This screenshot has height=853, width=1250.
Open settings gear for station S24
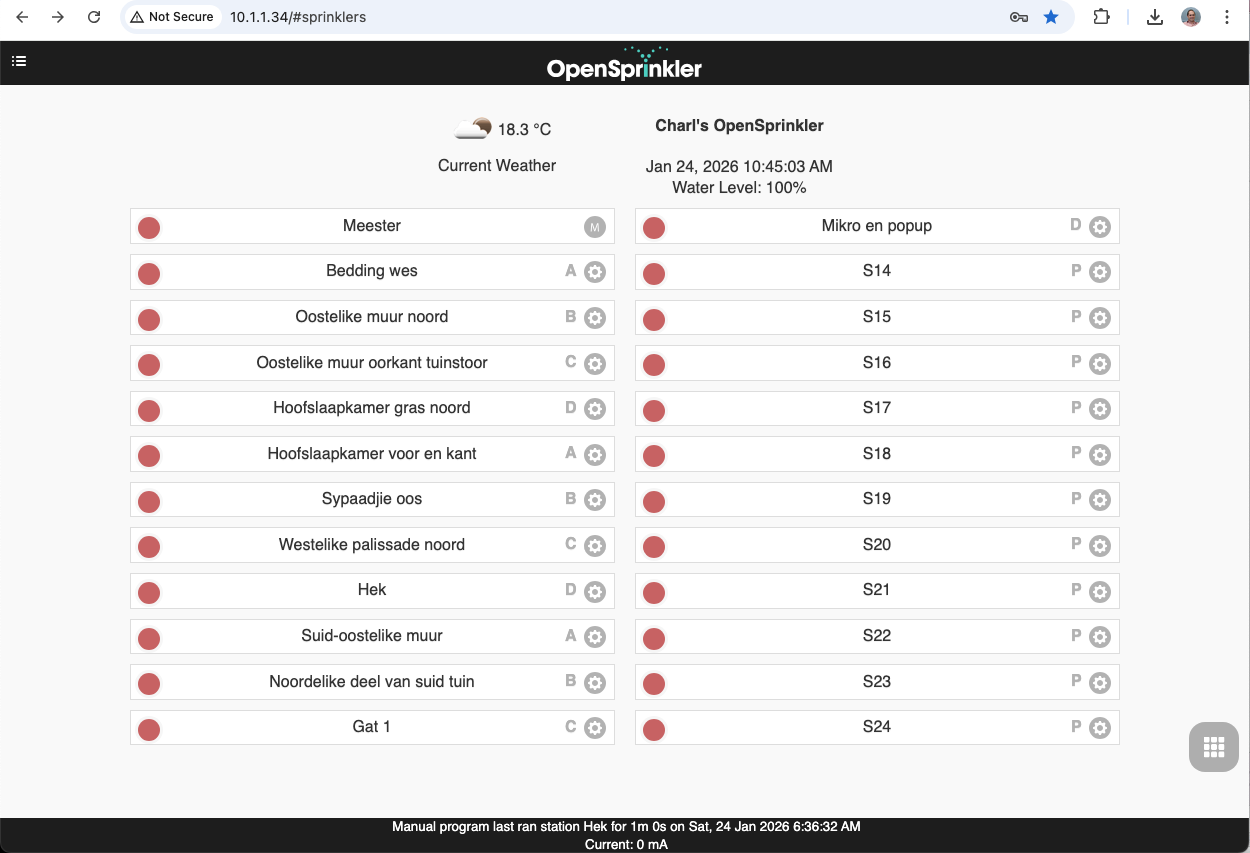click(1100, 728)
